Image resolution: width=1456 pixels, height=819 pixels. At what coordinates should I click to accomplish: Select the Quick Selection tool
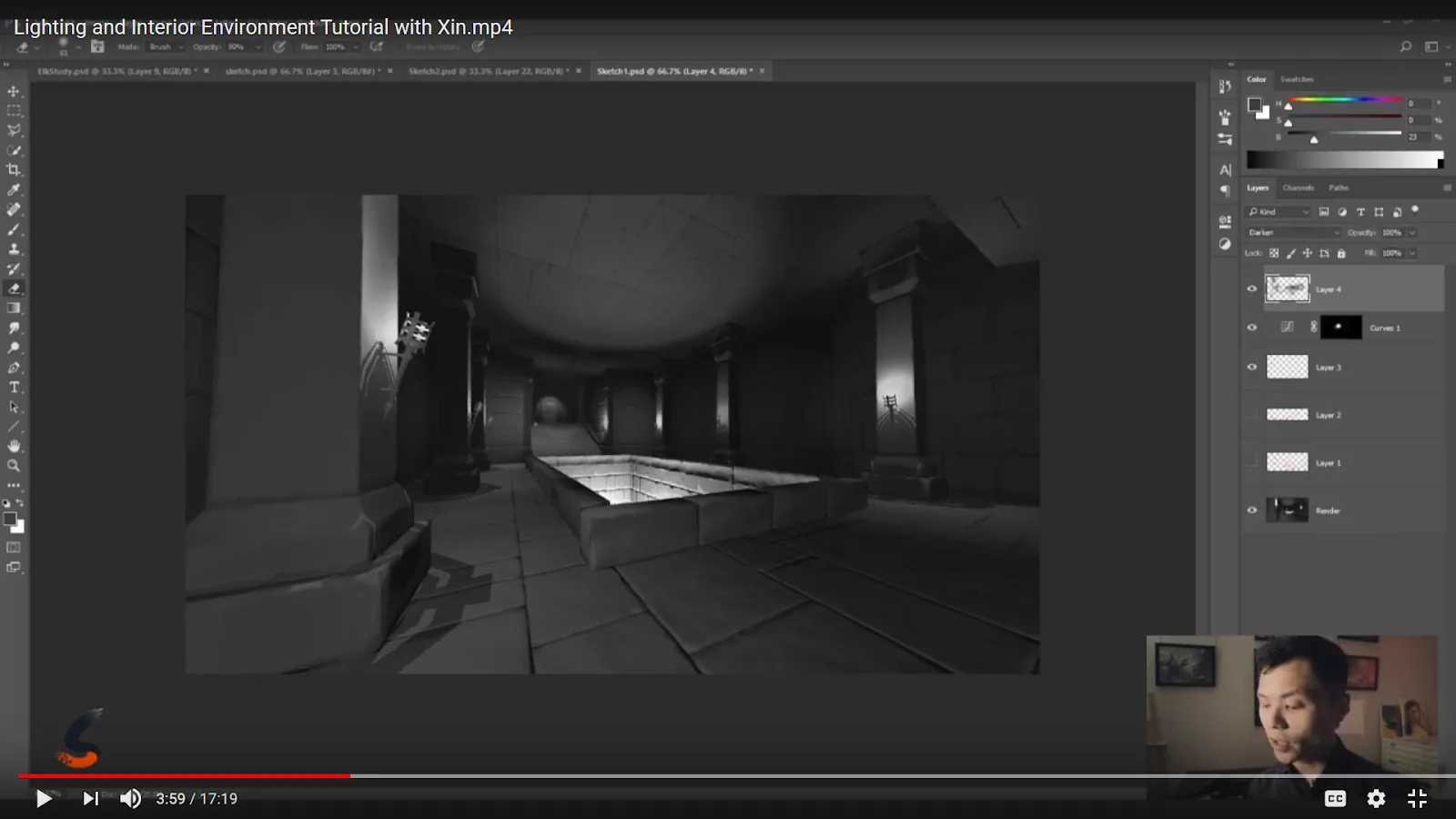click(14, 150)
